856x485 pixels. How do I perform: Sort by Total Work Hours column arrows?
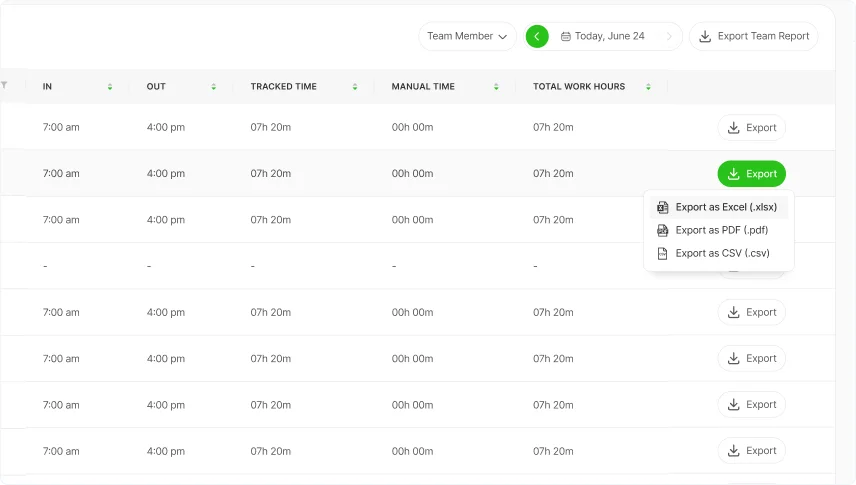649,87
